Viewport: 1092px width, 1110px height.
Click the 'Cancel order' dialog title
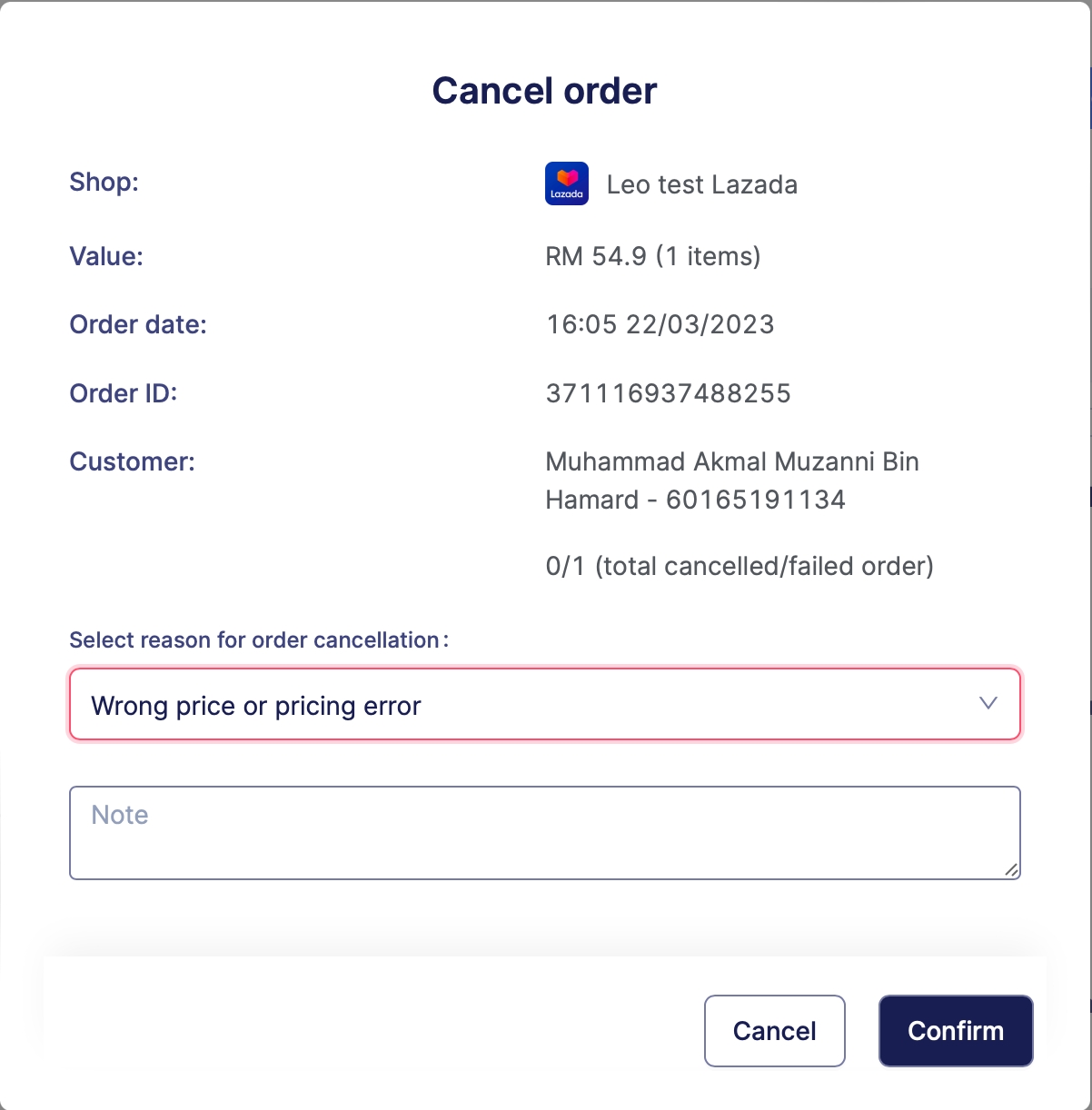[x=544, y=91]
